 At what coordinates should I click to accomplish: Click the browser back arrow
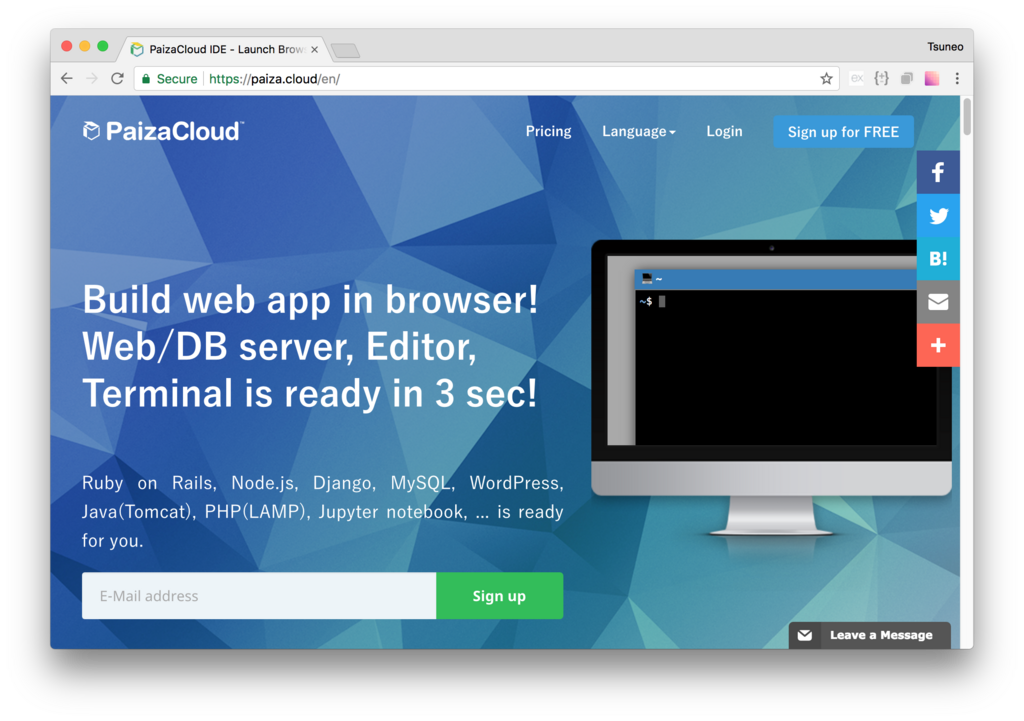pos(67,79)
